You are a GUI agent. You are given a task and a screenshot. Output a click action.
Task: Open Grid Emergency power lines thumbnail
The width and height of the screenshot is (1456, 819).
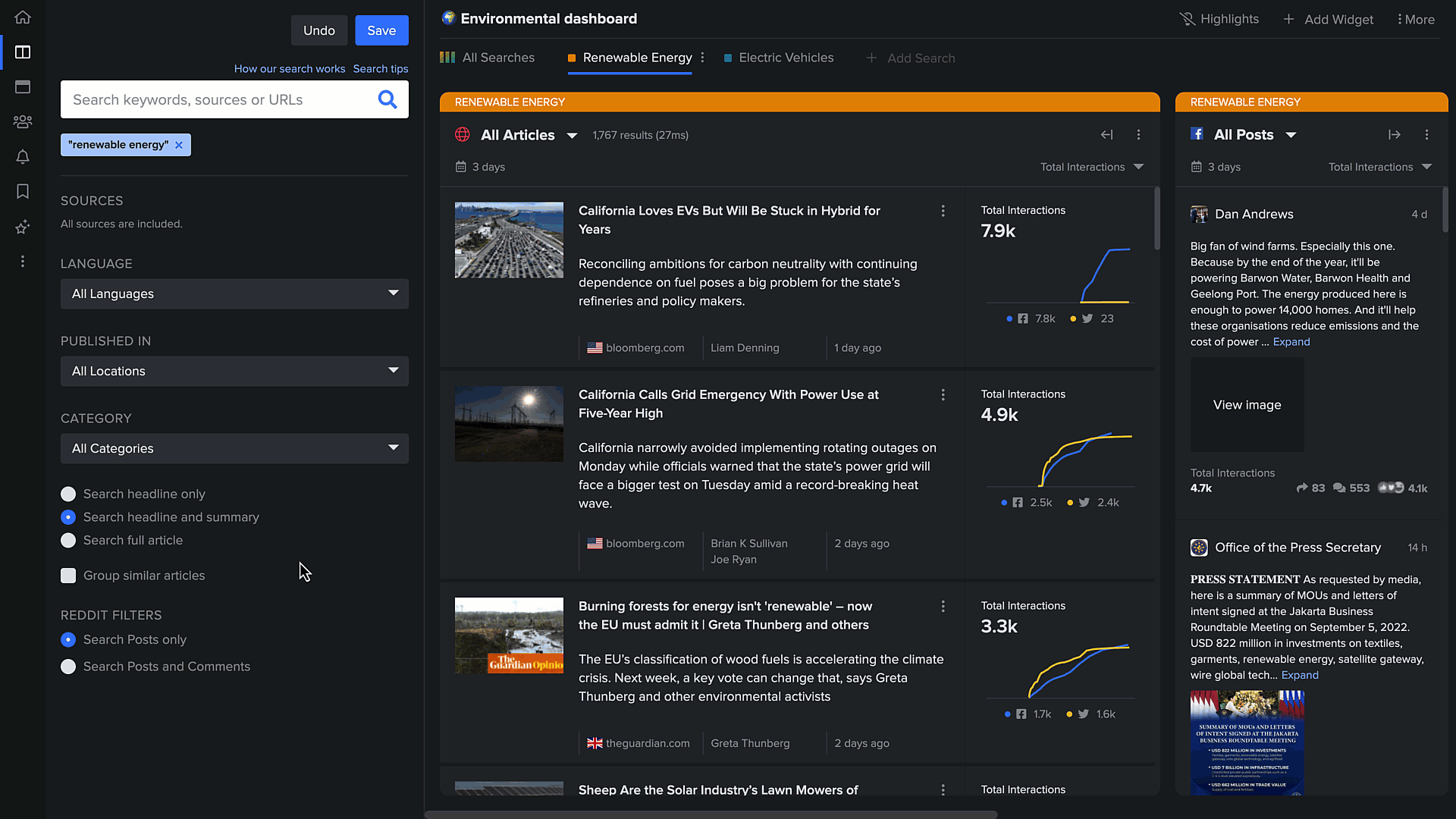[x=509, y=424]
